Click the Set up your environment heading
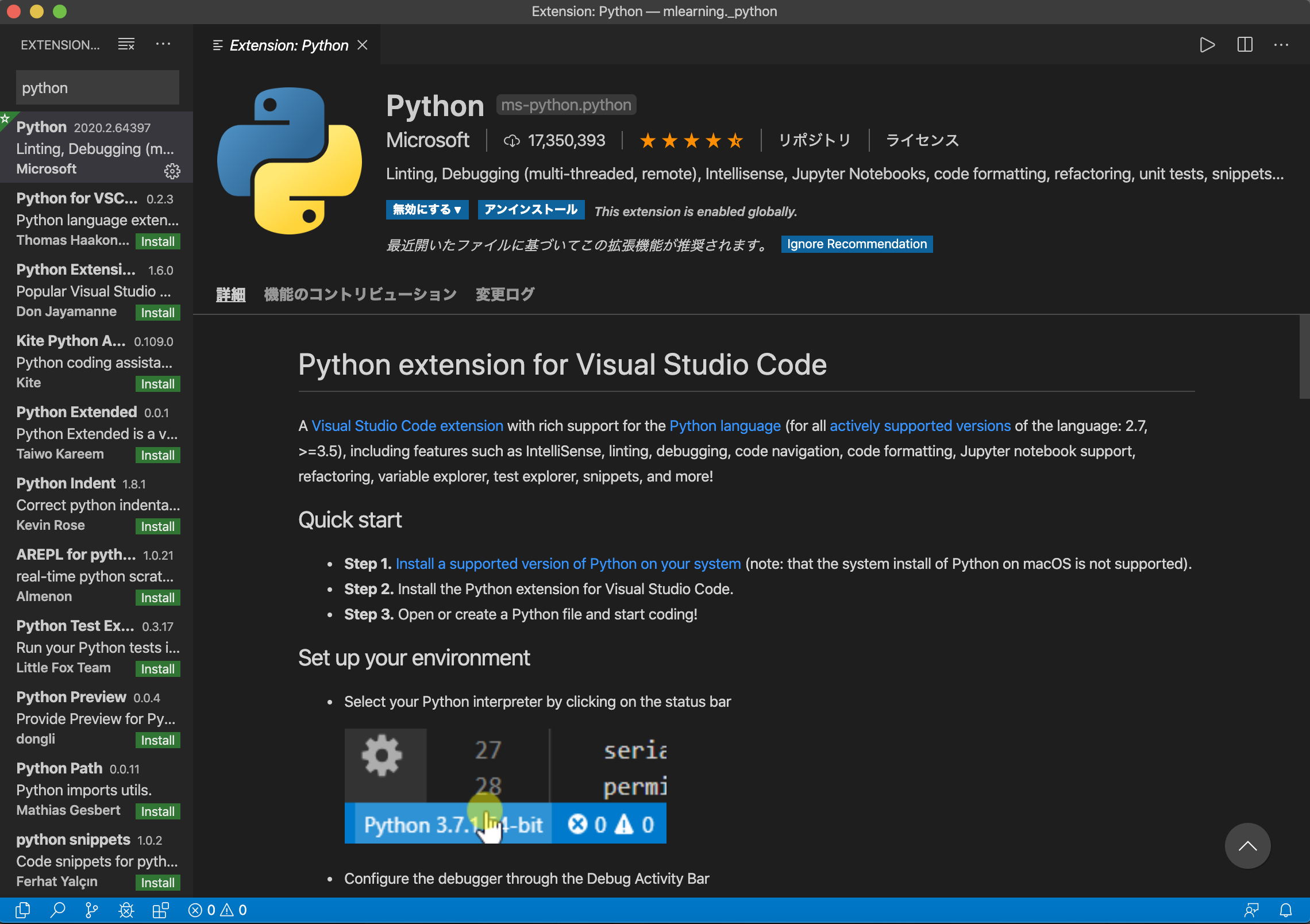This screenshot has height=924, width=1310. click(x=414, y=658)
